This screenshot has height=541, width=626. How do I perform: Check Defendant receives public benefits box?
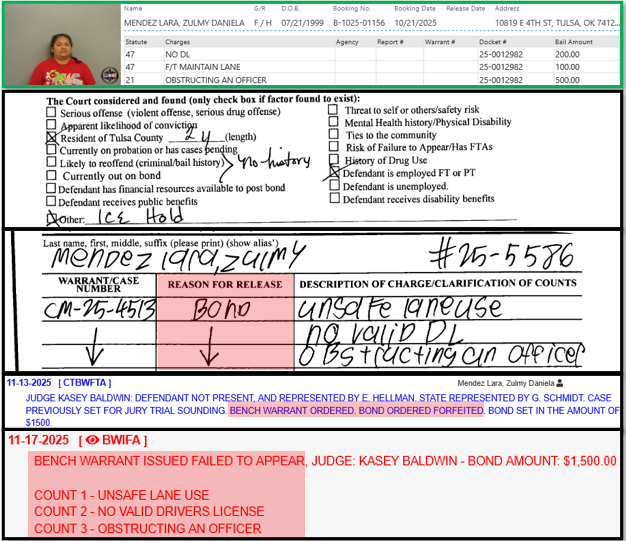[51, 200]
